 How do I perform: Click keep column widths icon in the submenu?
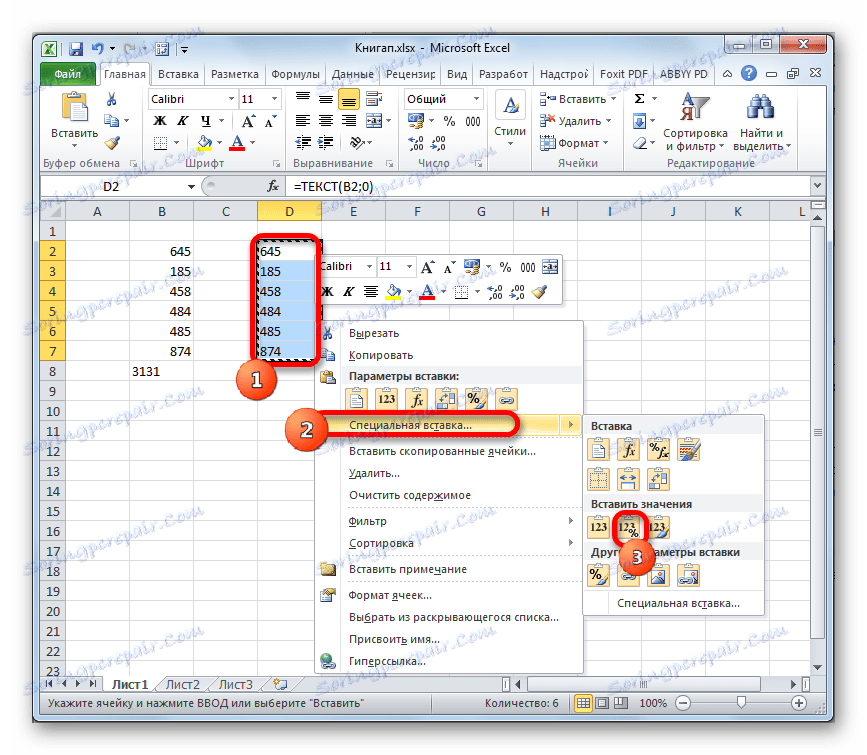628,479
